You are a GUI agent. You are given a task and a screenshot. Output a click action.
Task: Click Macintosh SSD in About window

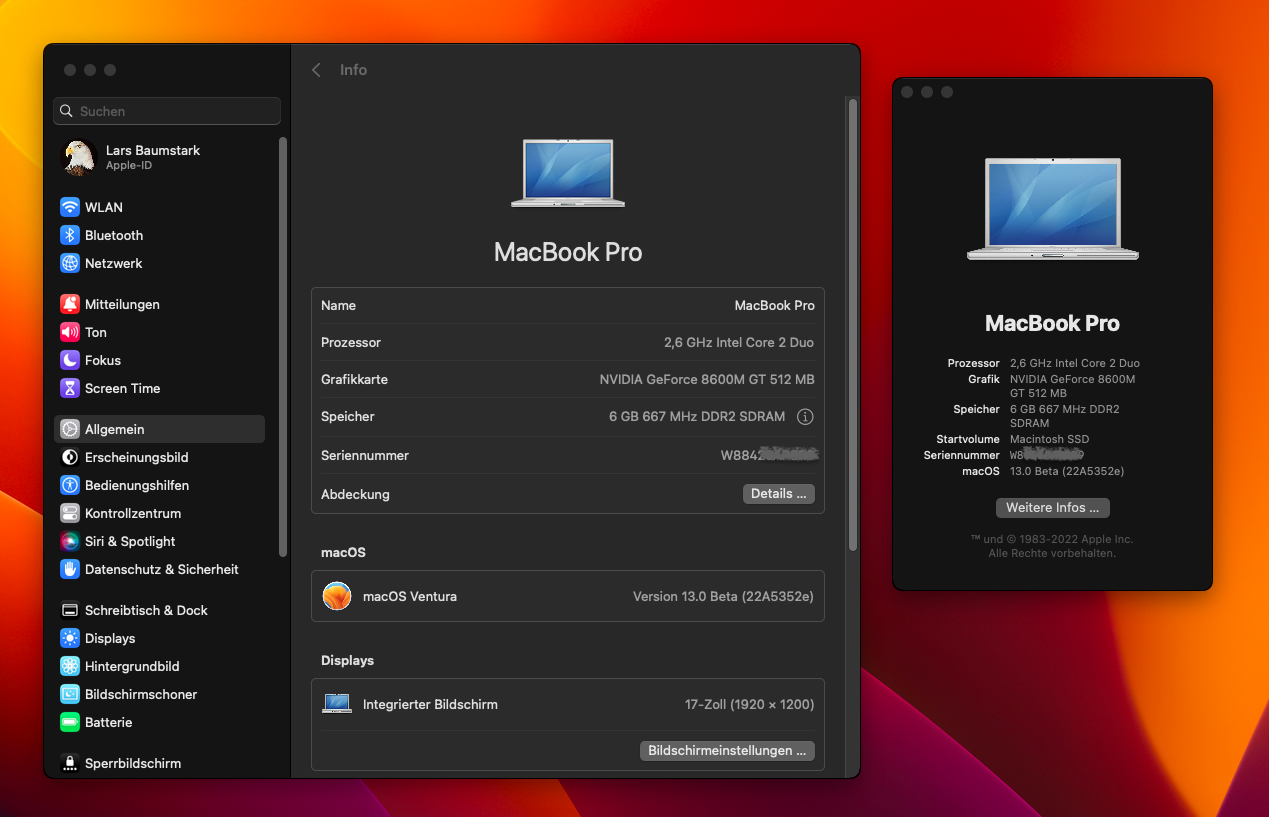[1049, 439]
